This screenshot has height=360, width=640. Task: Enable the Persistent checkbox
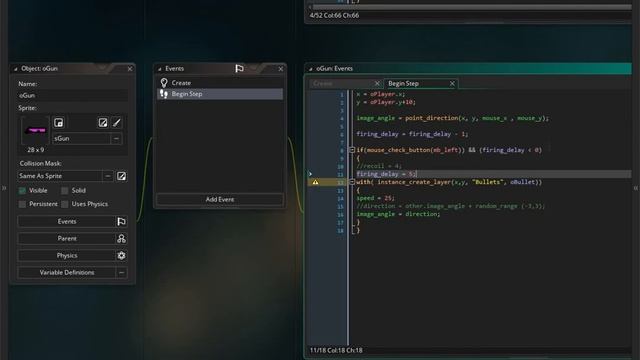coord(22,204)
